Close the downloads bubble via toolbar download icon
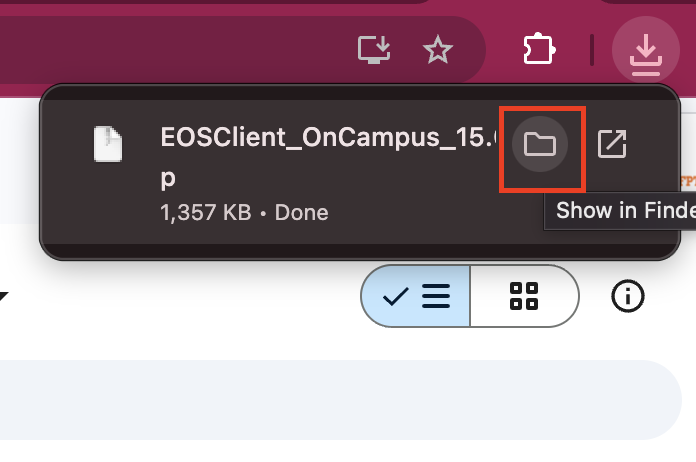 coord(645,49)
